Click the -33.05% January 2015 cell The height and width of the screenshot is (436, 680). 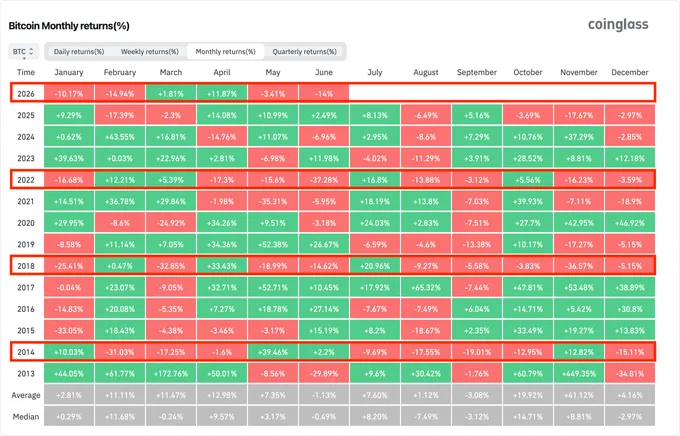coord(69,331)
